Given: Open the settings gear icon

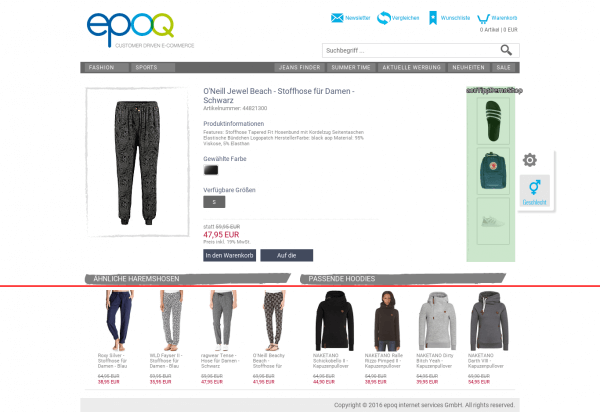Looking at the screenshot, I should [530, 160].
